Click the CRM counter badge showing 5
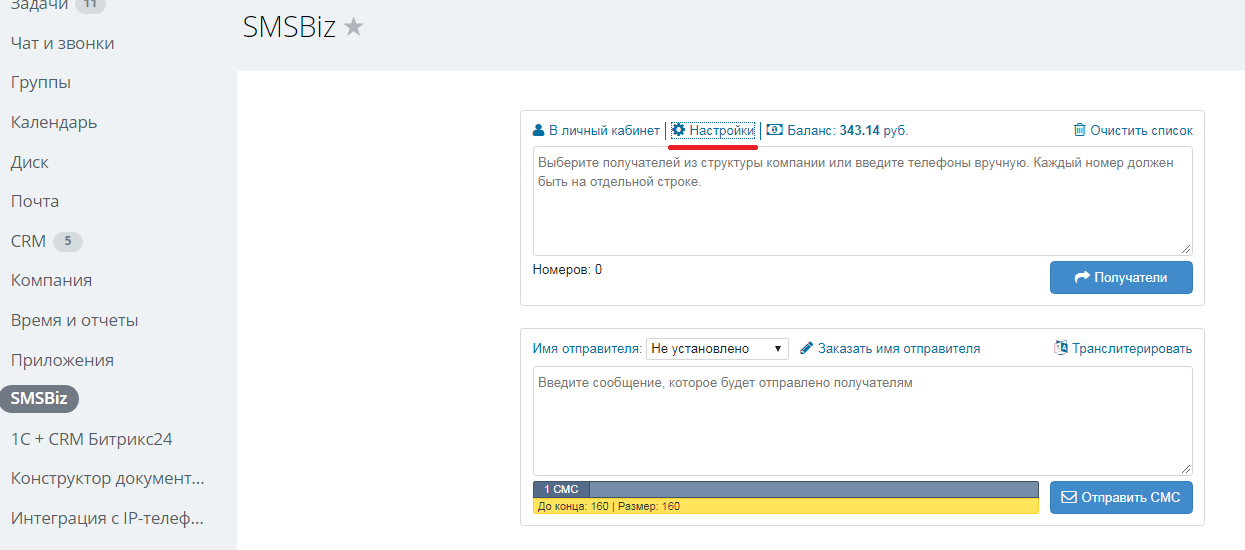 click(68, 241)
